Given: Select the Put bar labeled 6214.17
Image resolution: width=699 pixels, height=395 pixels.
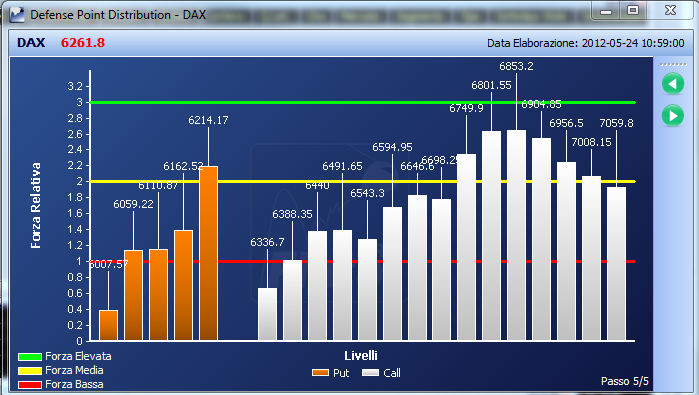Looking at the screenshot, I should pos(209,253).
